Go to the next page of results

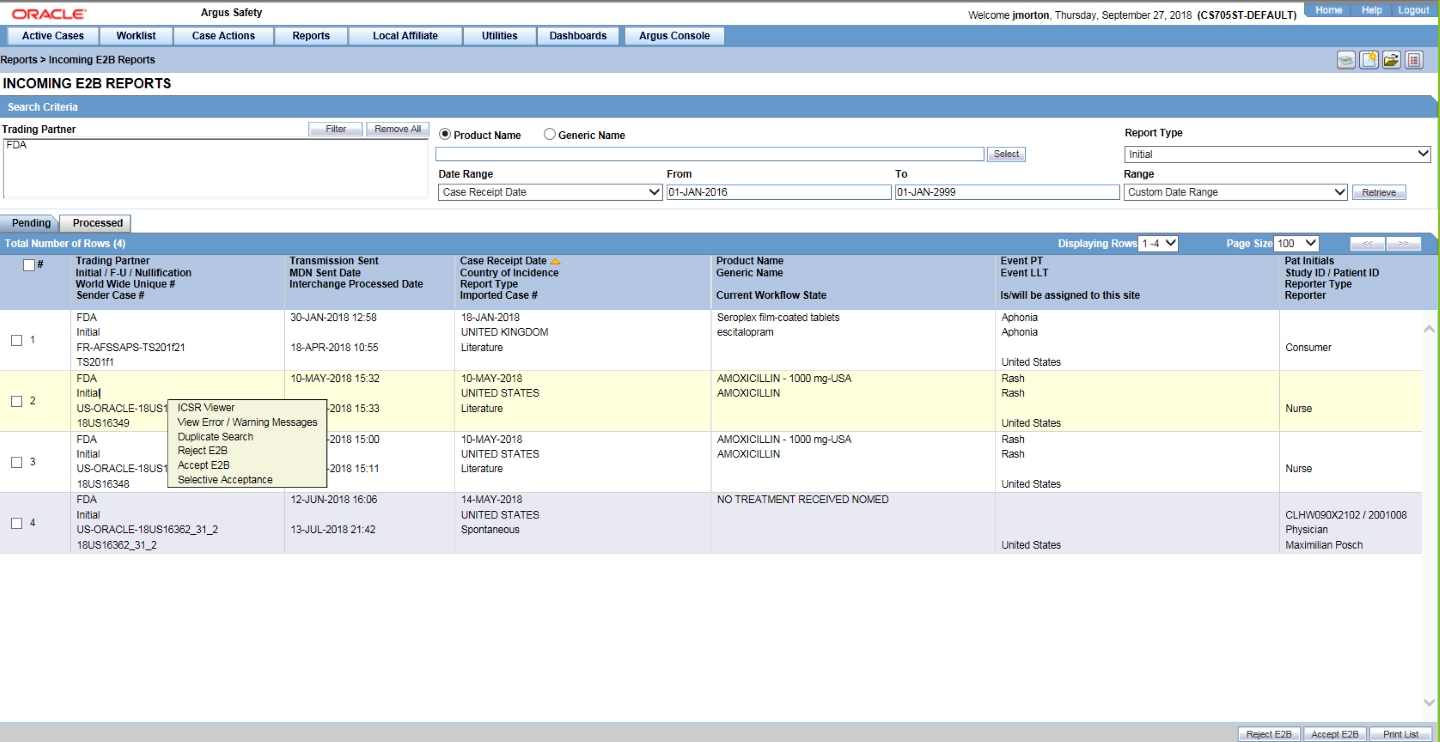click(x=1403, y=243)
